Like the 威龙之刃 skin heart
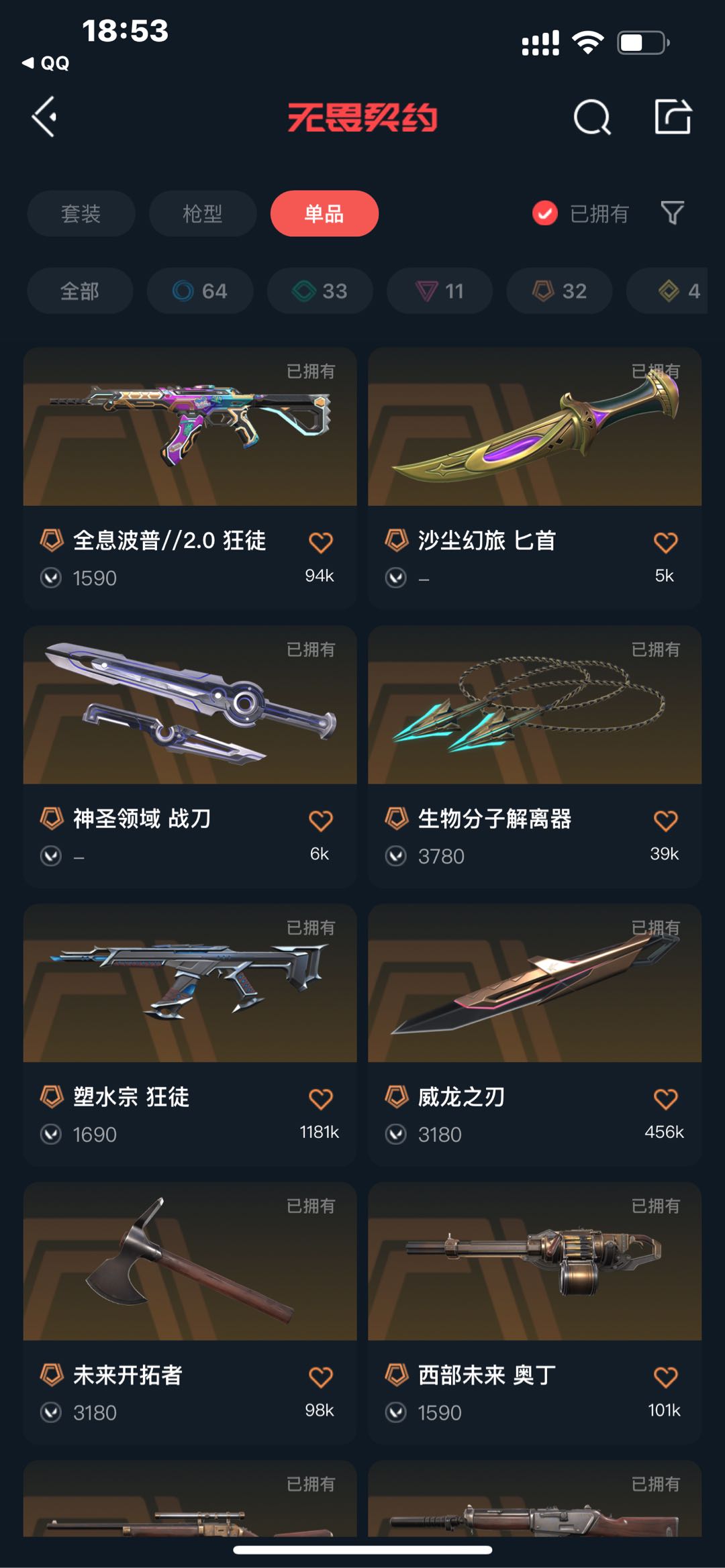 pyautogui.click(x=665, y=1098)
